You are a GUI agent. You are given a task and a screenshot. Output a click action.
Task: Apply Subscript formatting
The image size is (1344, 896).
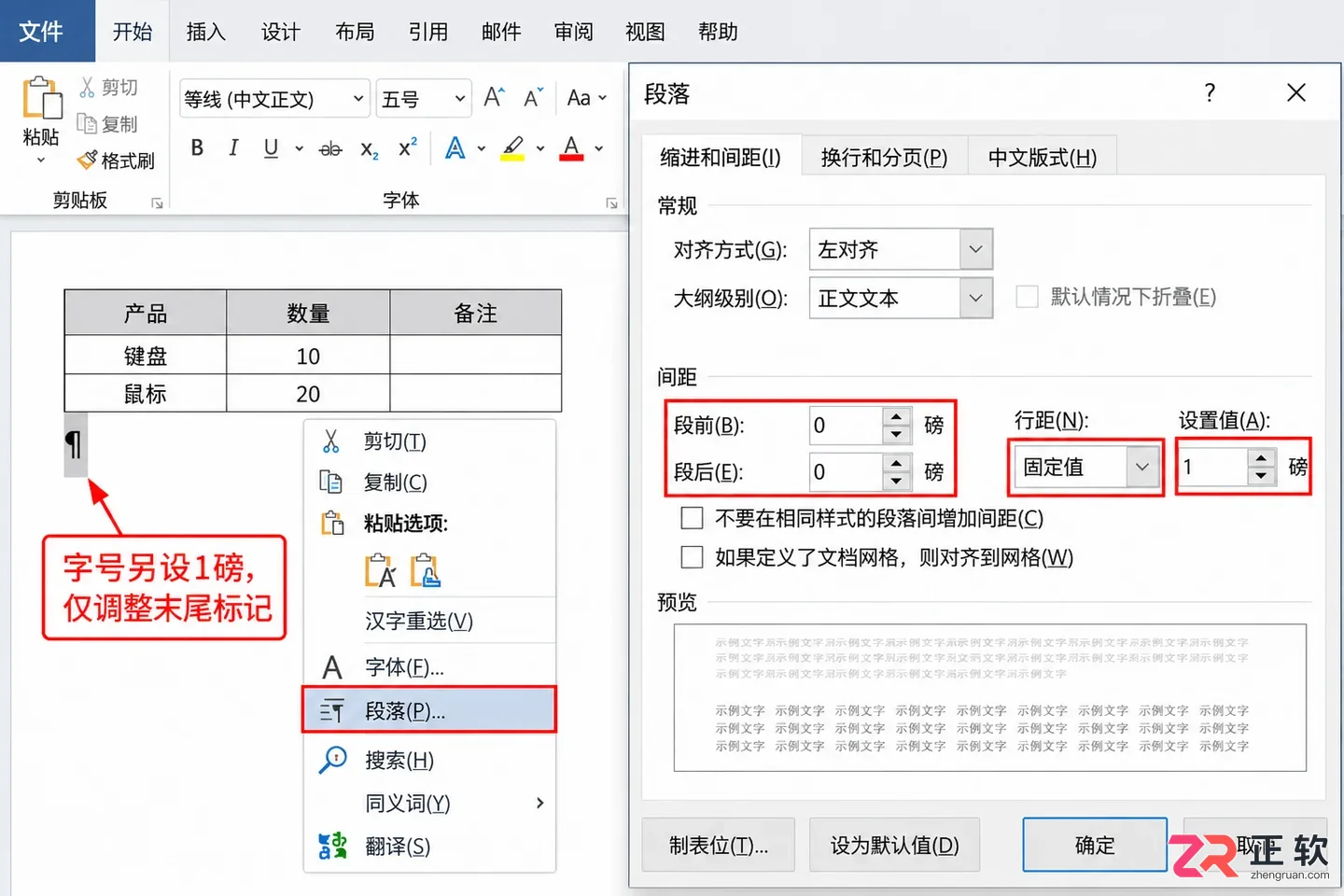coord(370,149)
